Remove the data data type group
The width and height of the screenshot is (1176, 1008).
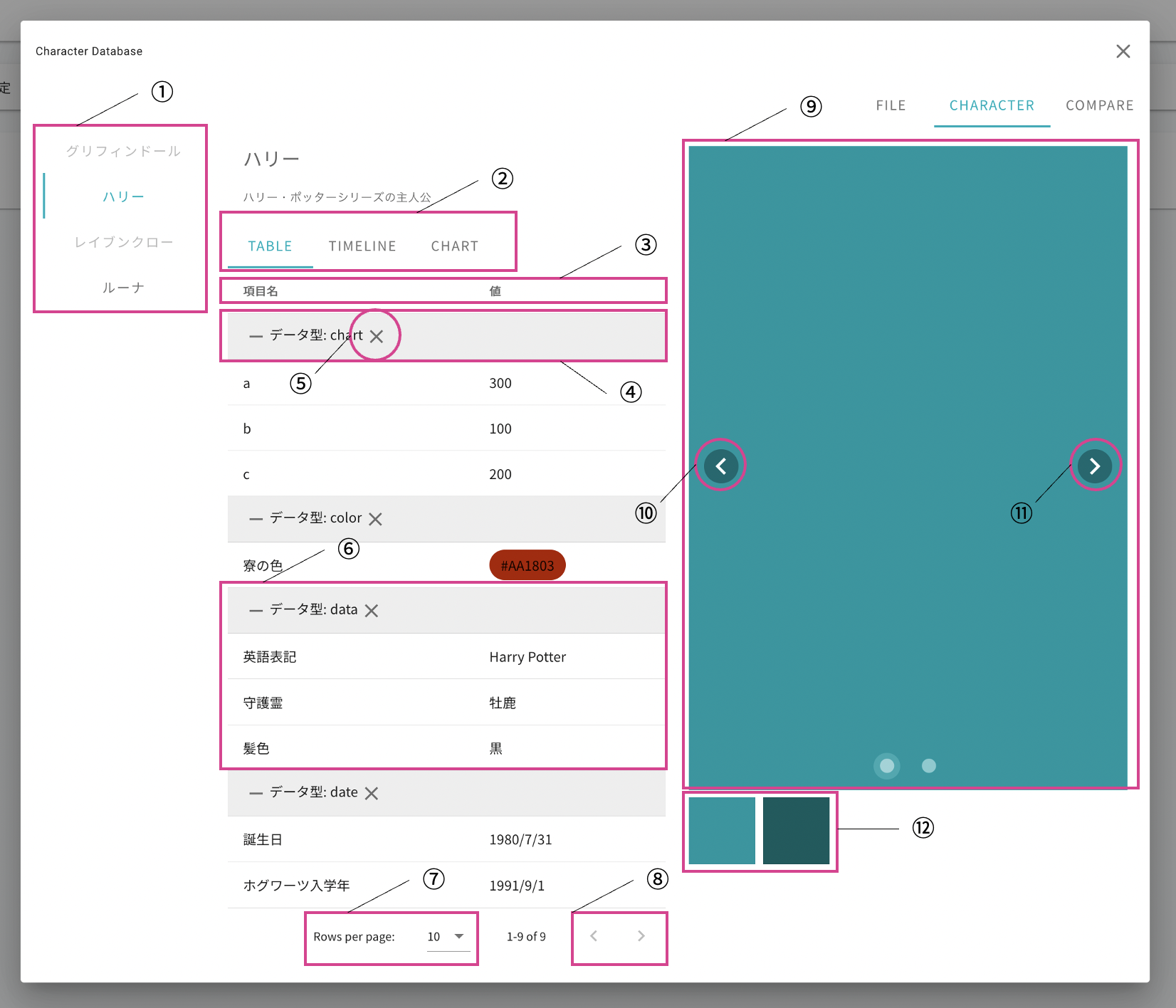pyautogui.click(x=372, y=610)
